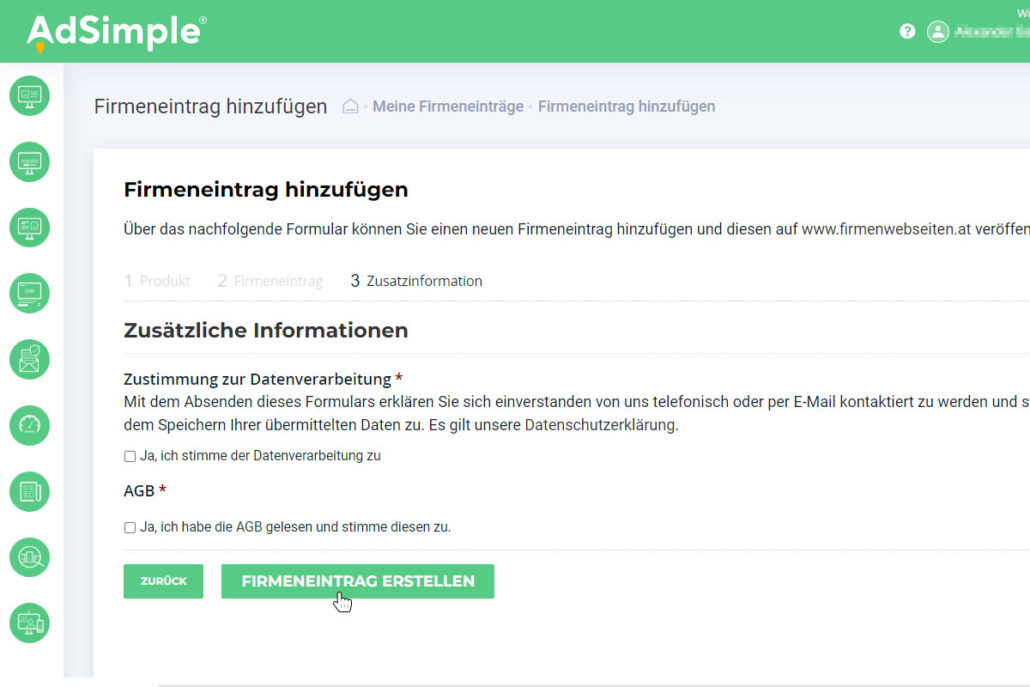Select step '3 Zusatzinformation'

point(416,281)
